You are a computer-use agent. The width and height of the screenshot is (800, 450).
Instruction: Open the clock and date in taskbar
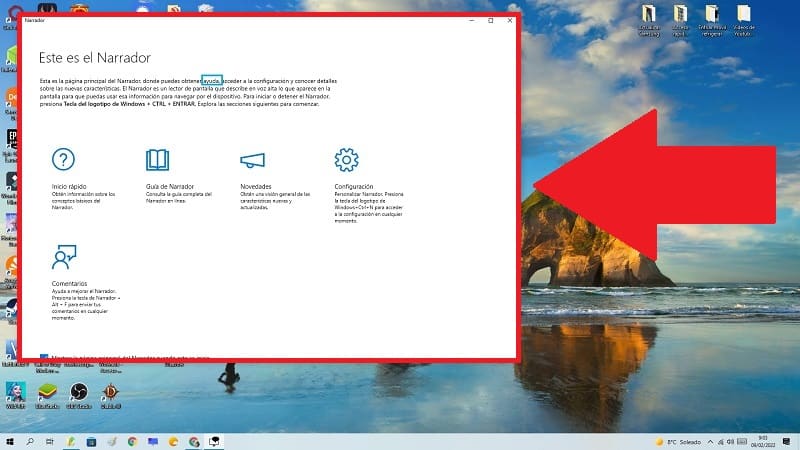pos(763,442)
